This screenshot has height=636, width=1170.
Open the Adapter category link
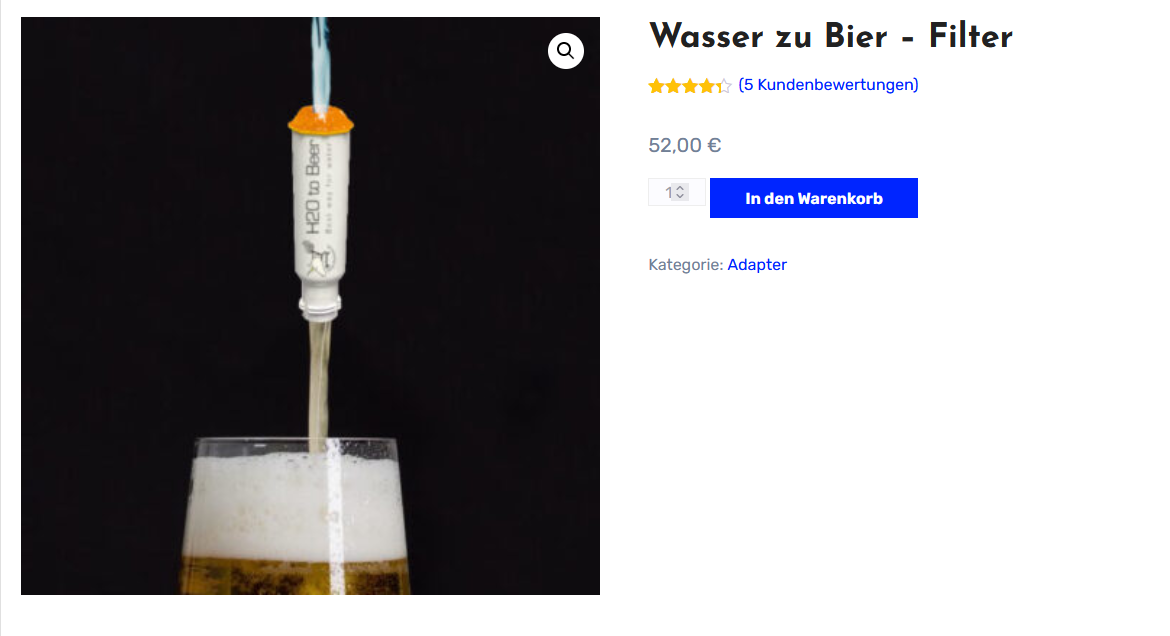pyautogui.click(x=757, y=265)
